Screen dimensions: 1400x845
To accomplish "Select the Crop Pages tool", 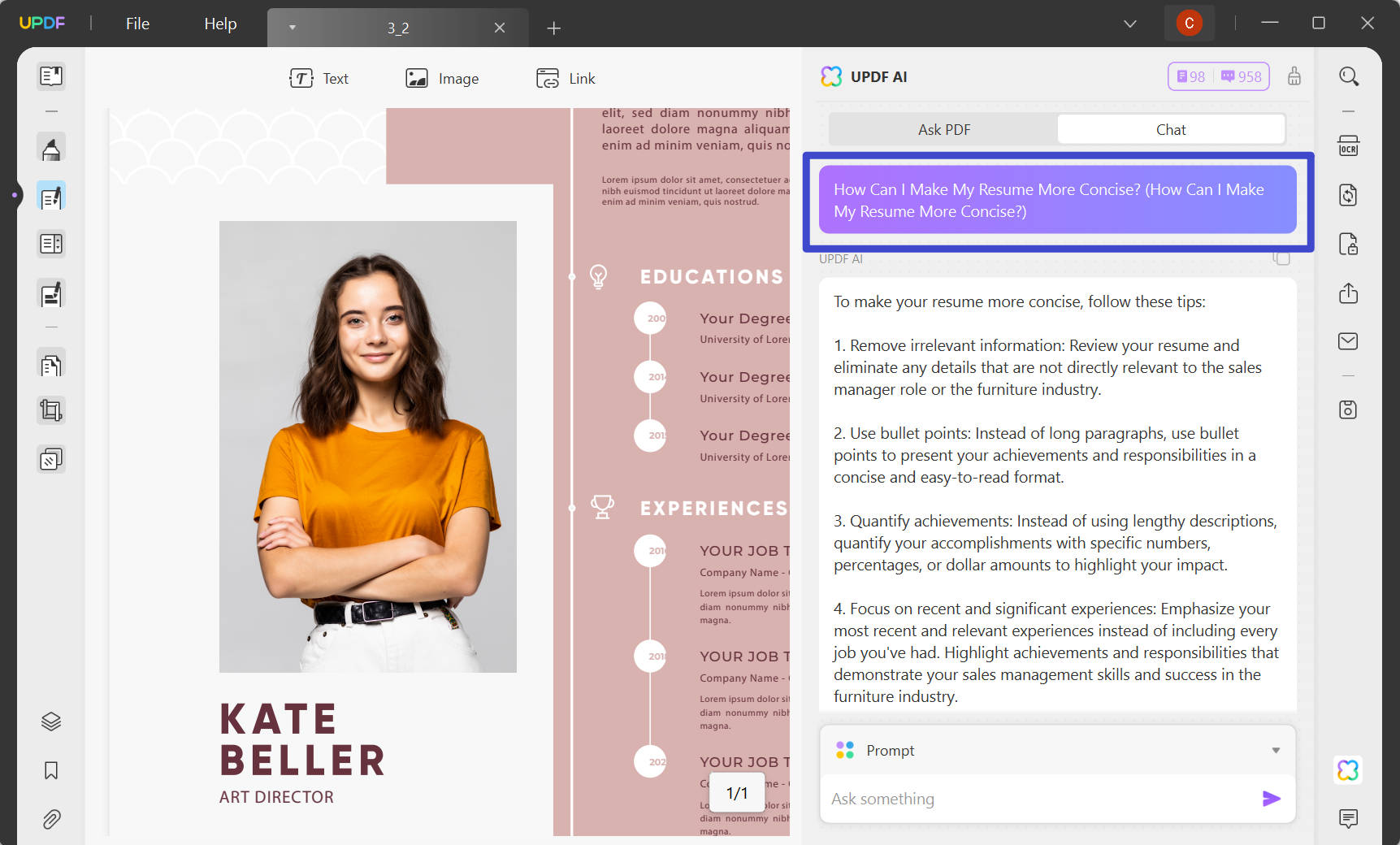I will point(51,409).
